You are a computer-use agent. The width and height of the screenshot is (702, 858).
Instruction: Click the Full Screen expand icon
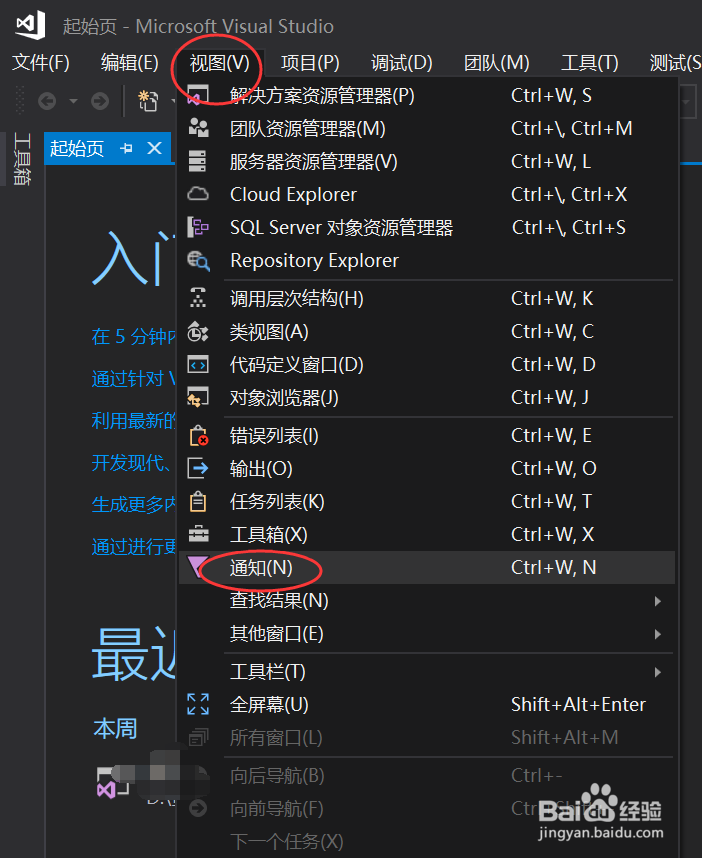point(198,704)
